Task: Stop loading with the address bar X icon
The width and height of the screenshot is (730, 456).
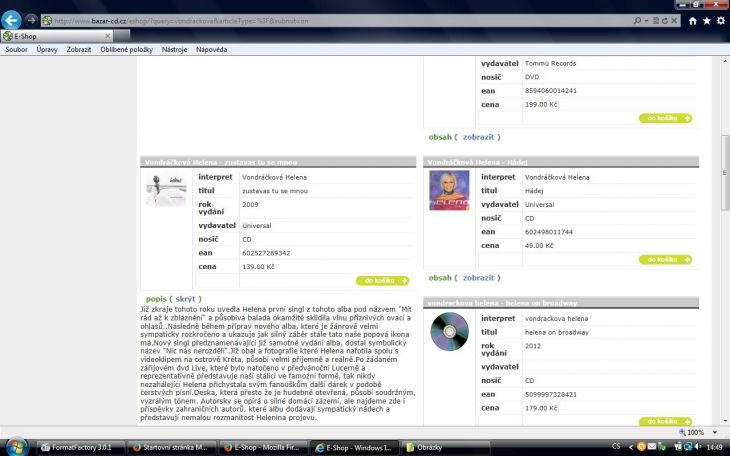Action: point(674,20)
